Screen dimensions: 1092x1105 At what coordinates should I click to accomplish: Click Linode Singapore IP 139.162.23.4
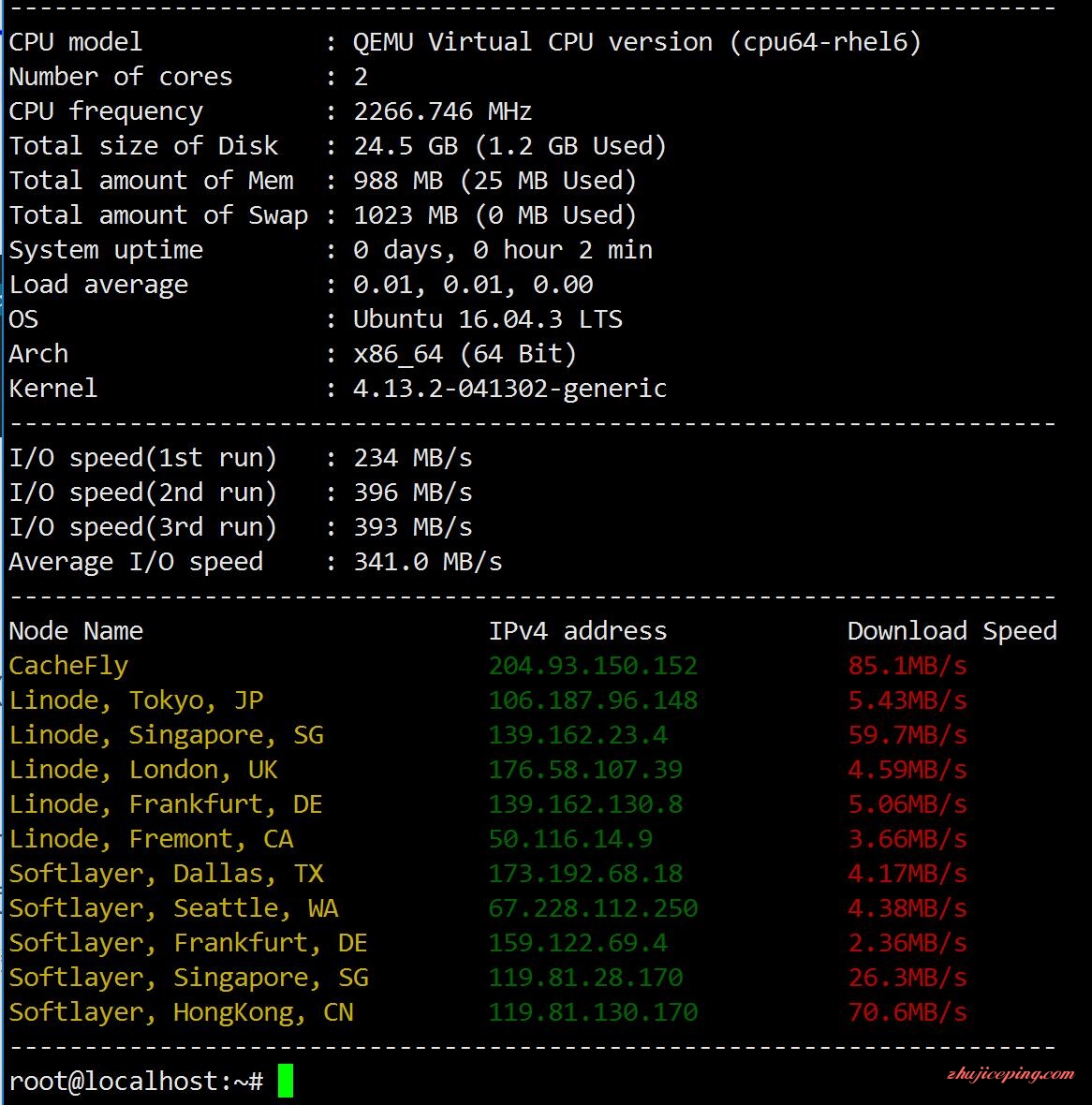[578, 734]
